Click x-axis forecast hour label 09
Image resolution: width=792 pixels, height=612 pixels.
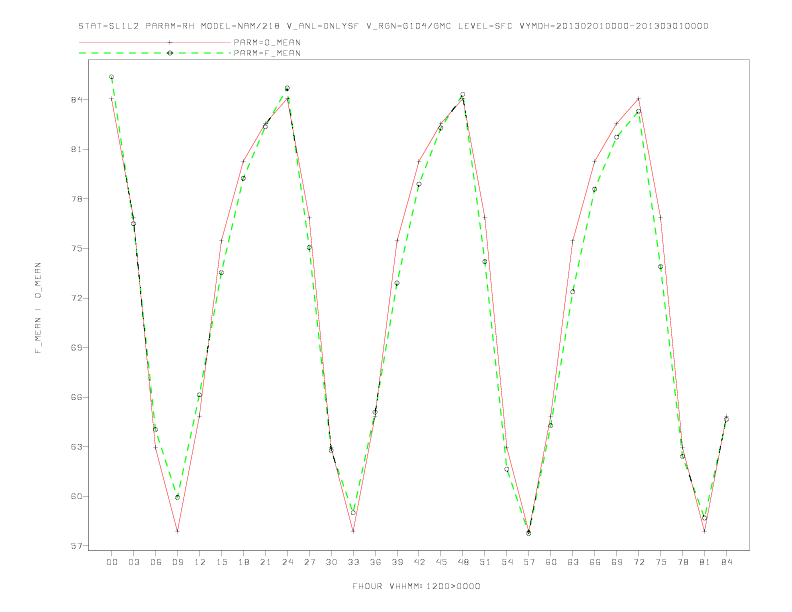pos(177,562)
